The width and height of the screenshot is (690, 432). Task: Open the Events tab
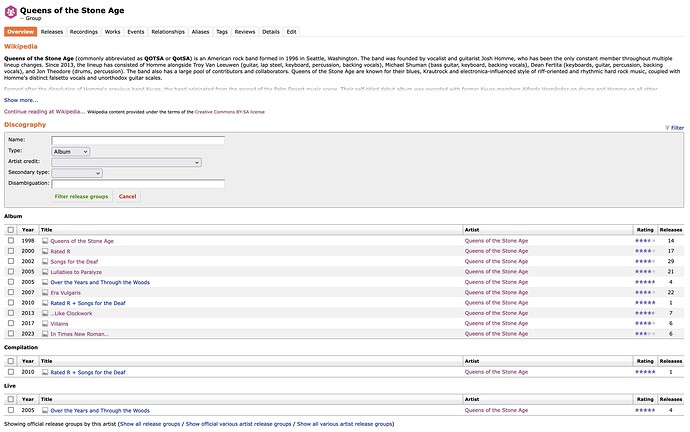[136, 32]
